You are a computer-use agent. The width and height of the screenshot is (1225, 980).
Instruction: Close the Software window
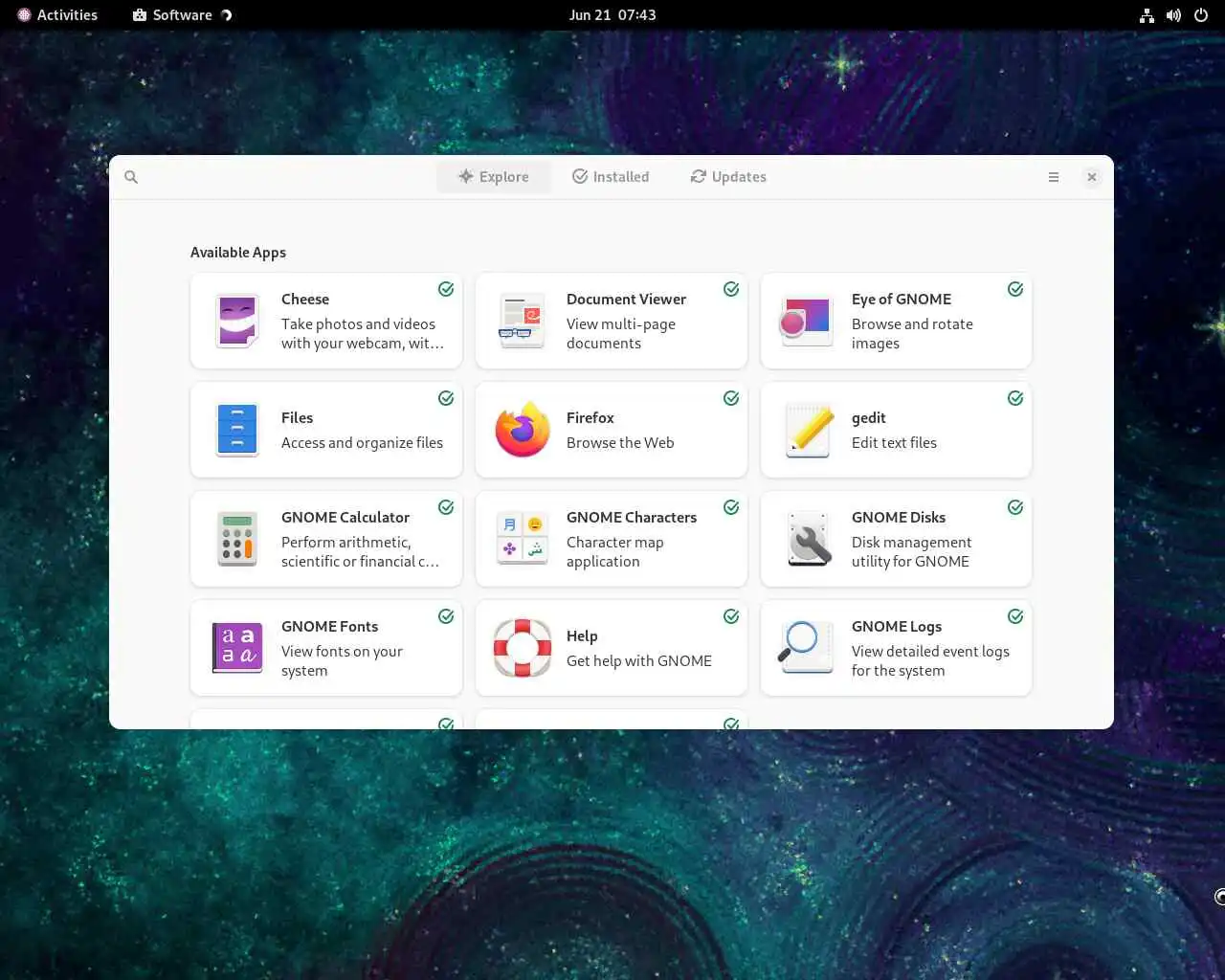pos(1092,177)
